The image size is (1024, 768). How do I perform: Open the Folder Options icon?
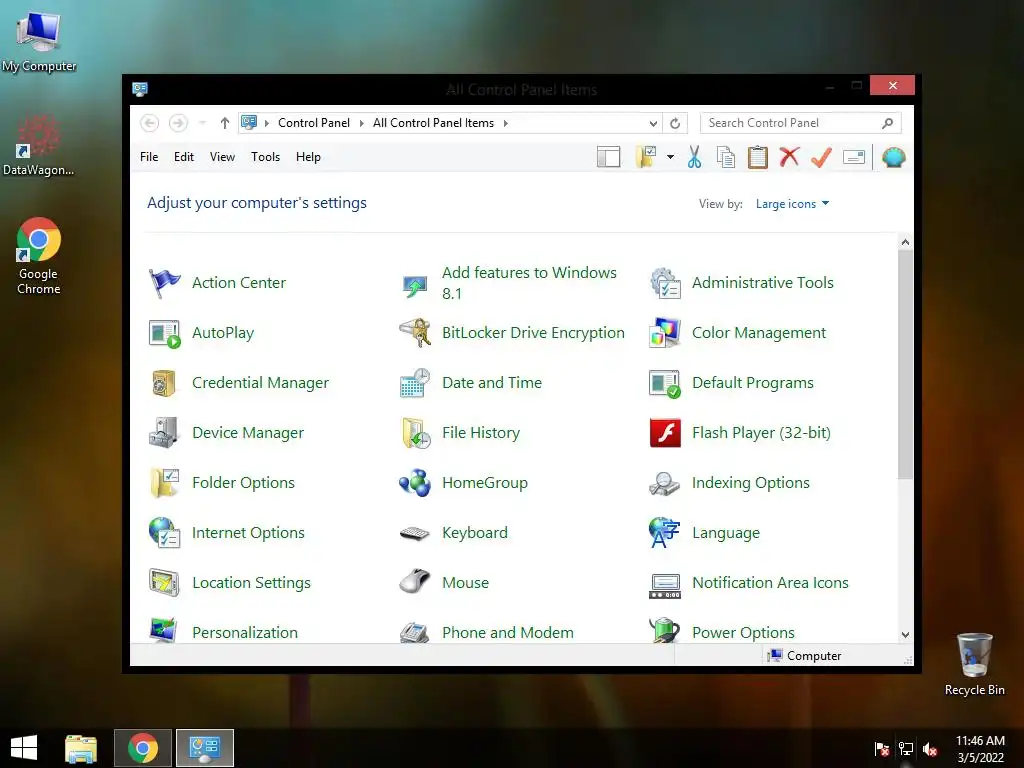coord(164,483)
